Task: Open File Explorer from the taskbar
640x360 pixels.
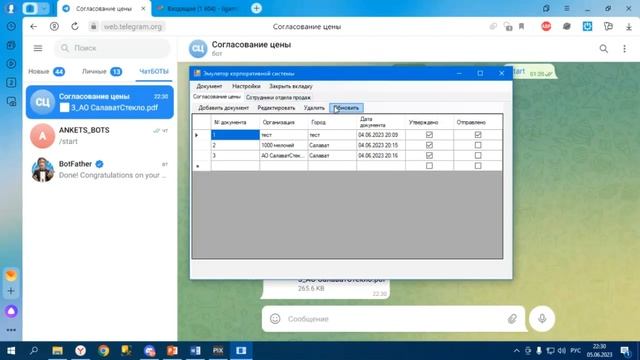Action: [x=58, y=351]
